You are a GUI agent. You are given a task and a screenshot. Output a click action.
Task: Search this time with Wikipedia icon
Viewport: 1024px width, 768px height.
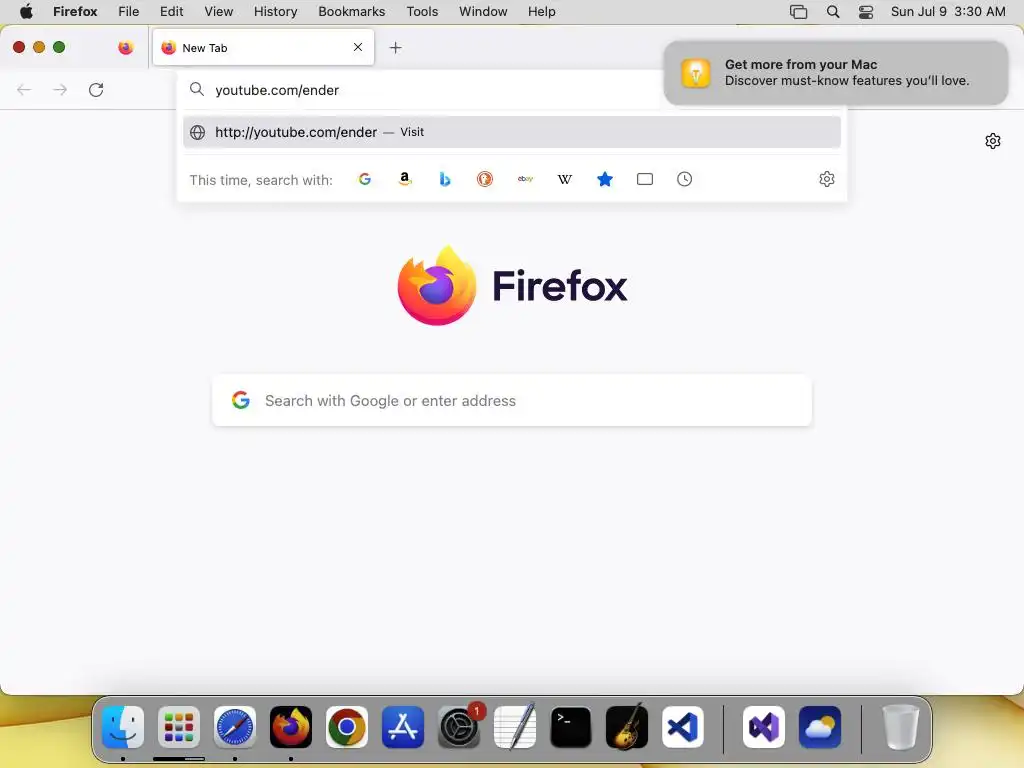(565, 179)
